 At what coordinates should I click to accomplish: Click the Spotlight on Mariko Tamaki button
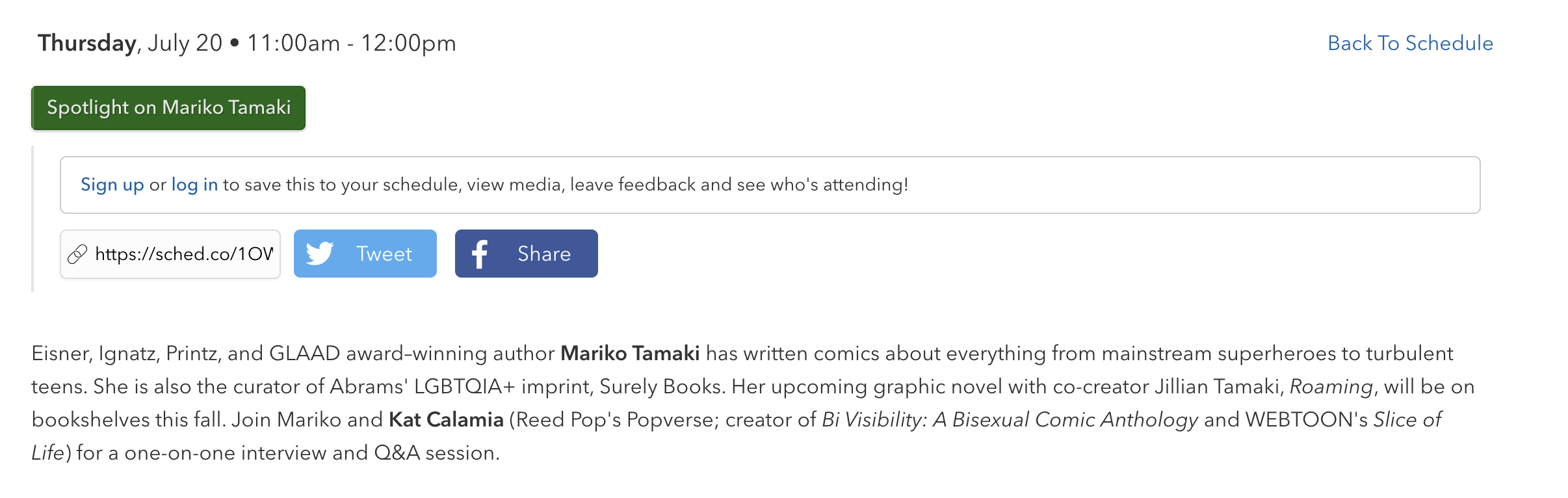pyautogui.click(x=168, y=108)
